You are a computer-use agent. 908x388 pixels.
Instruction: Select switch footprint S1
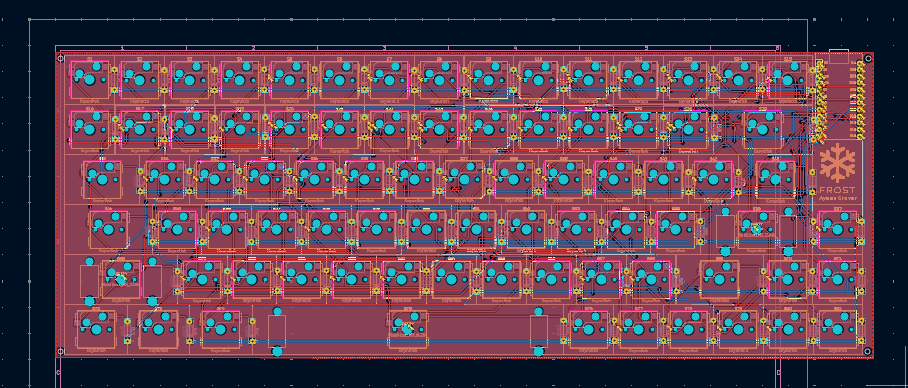tap(90, 79)
